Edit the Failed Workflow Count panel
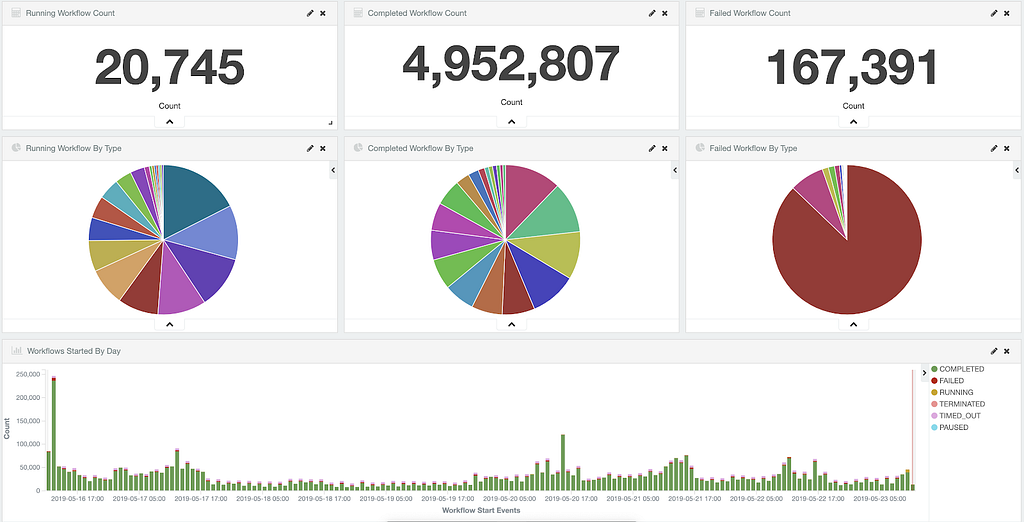This screenshot has height=522, width=1024. click(x=994, y=13)
